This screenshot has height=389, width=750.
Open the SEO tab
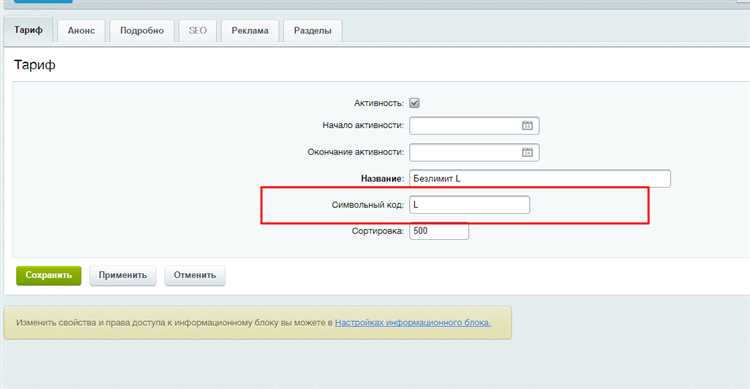[198, 31]
